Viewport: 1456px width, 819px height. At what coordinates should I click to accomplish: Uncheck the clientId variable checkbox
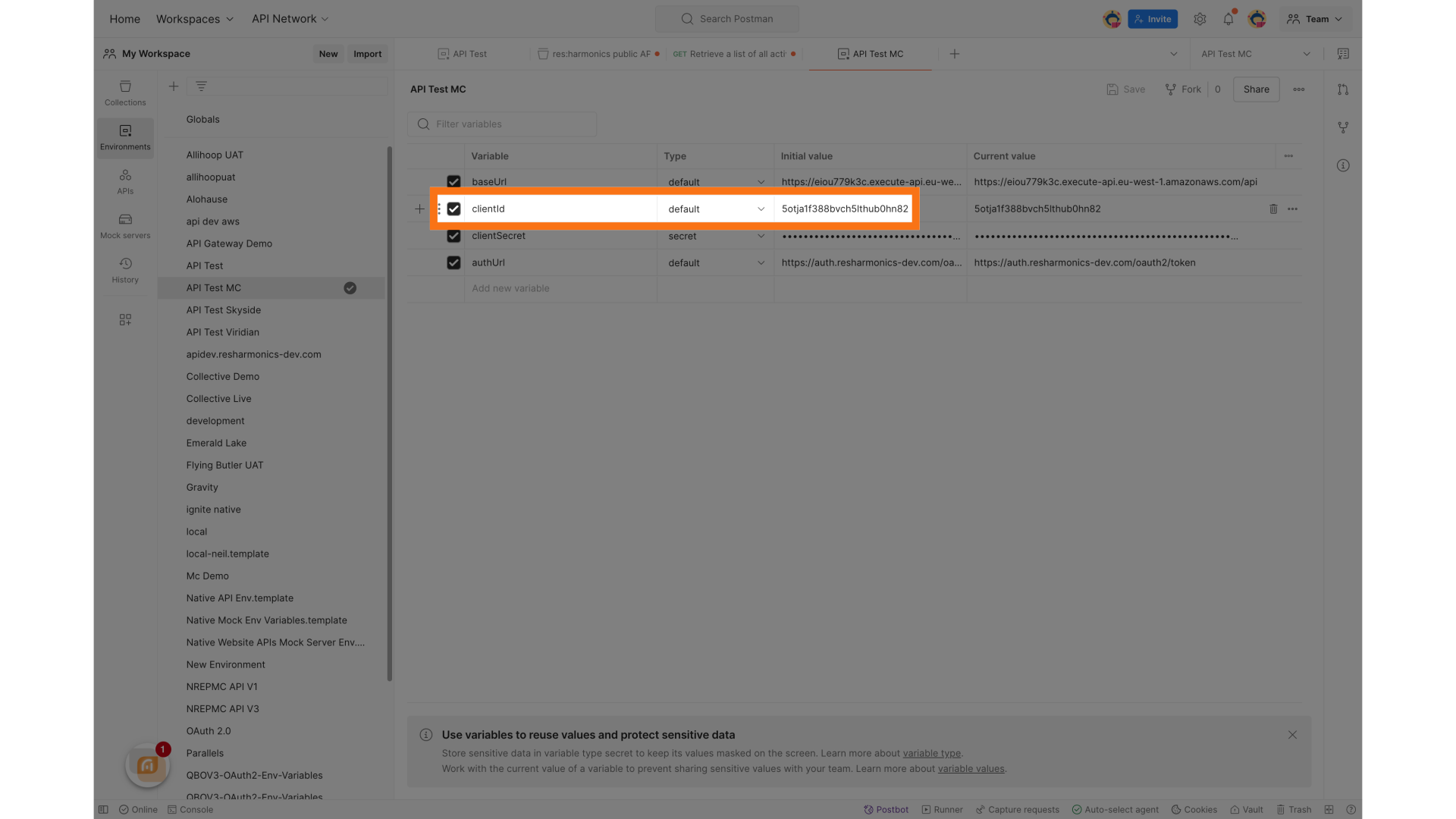tap(453, 209)
